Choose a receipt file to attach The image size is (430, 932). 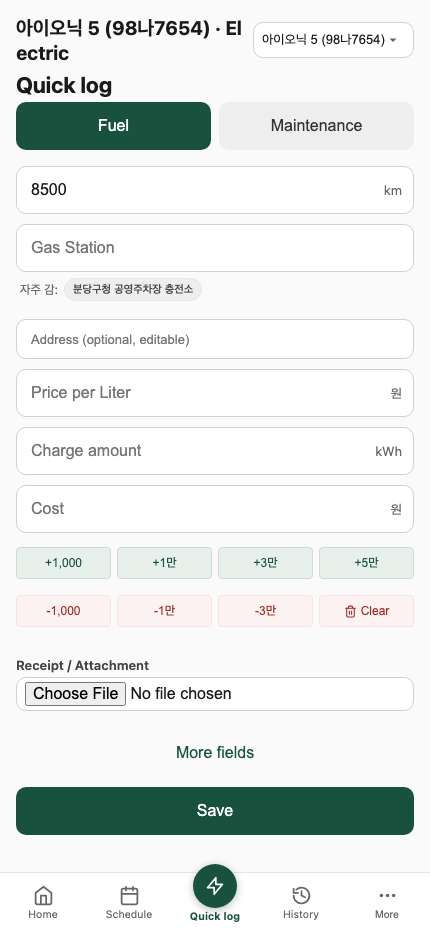click(x=76, y=694)
